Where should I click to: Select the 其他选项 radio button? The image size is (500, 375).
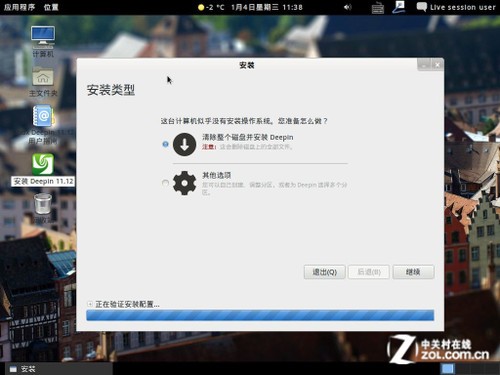pos(165,183)
